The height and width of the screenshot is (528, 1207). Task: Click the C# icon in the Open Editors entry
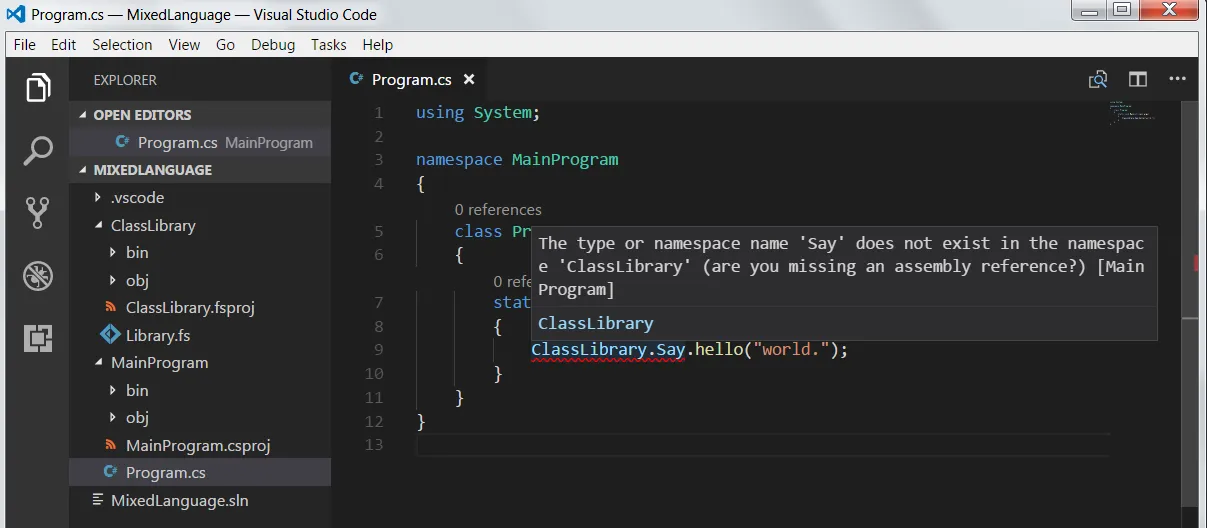123,142
